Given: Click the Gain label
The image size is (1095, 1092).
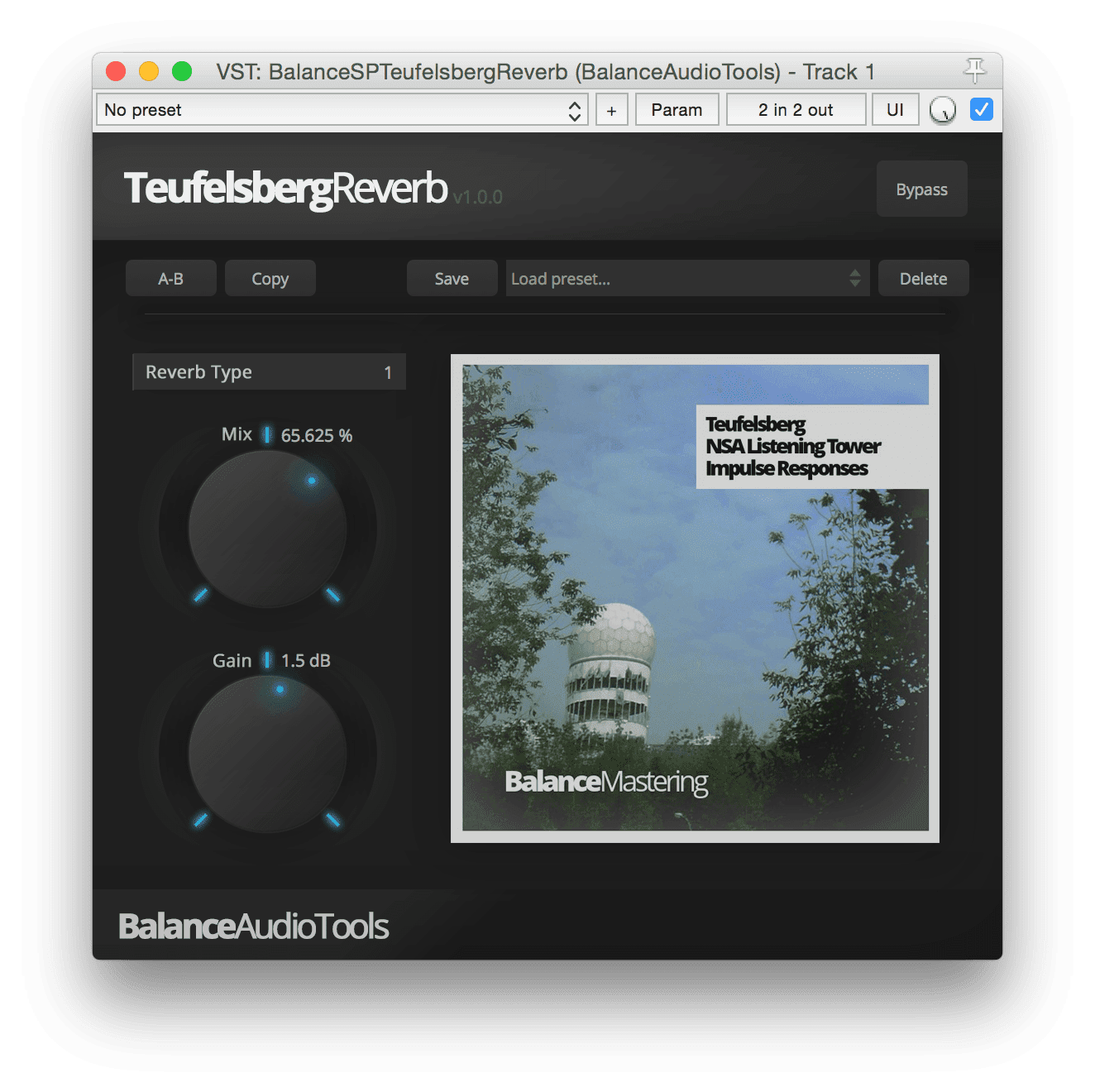Looking at the screenshot, I should point(232,660).
